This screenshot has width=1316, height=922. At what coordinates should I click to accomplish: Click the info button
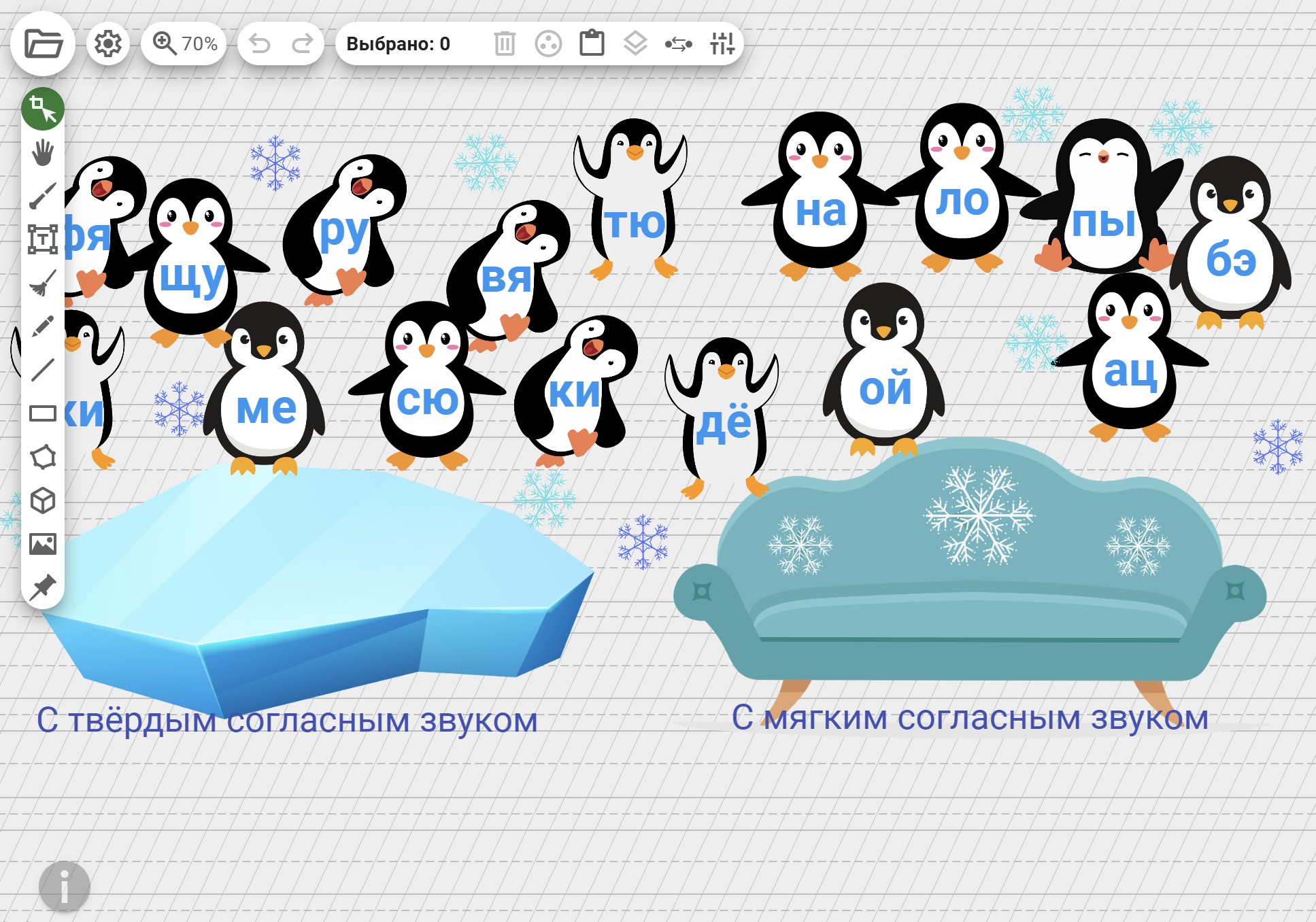(x=65, y=887)
